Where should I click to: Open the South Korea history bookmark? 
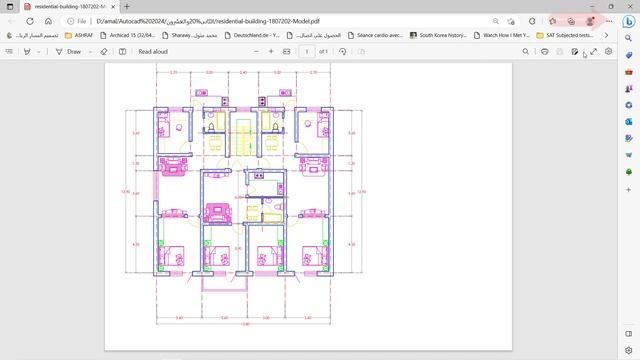click(x=438, y=36)
